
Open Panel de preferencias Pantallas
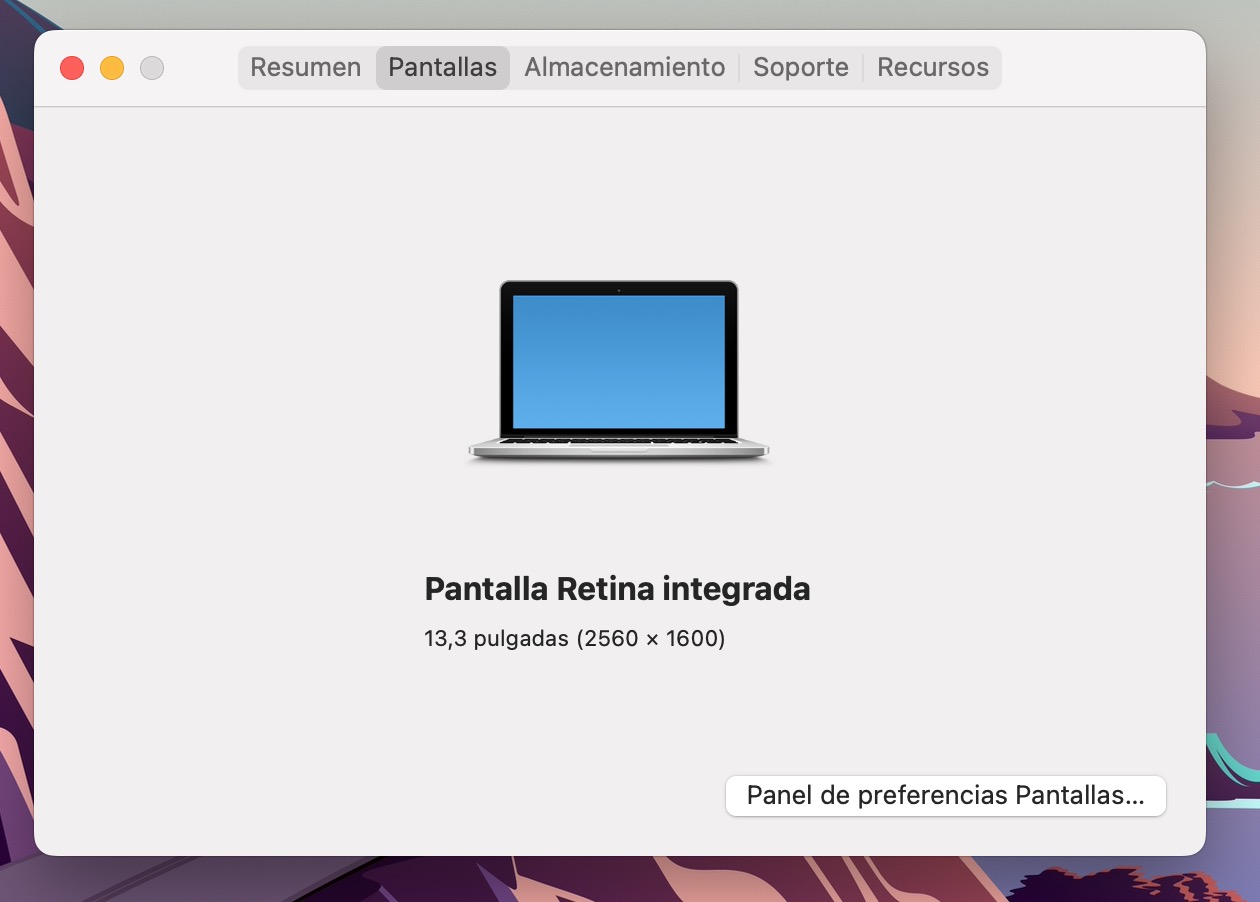point(945,796)
